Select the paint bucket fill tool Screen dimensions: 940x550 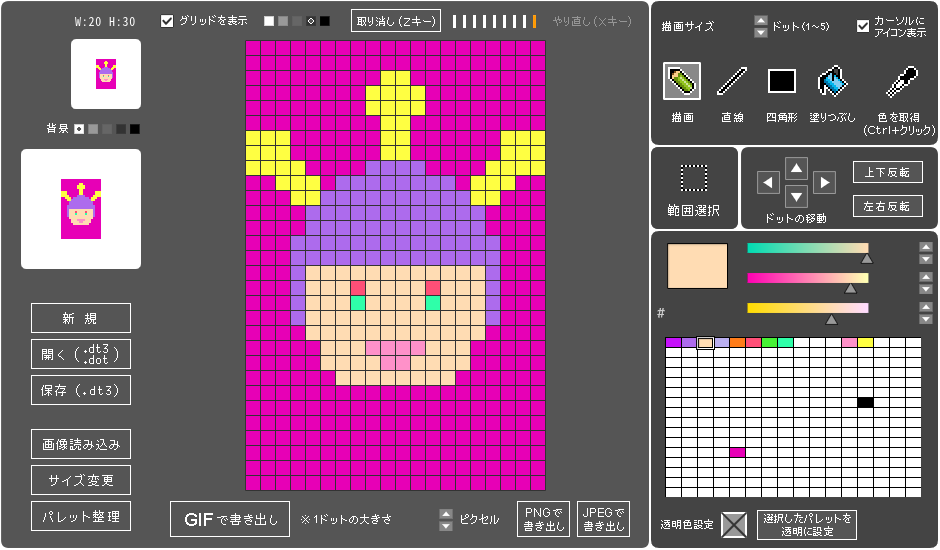pyautogui.click(x=832, y=82)
